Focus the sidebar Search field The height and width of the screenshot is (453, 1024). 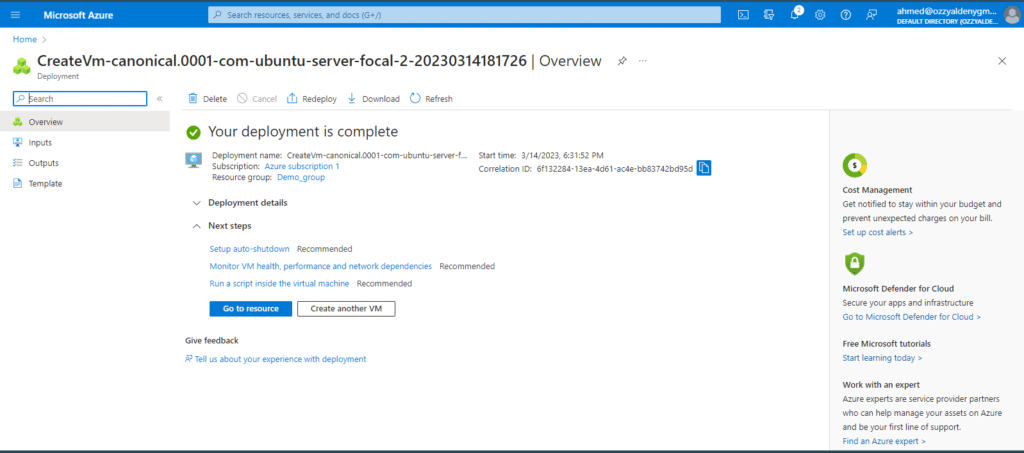[x=80, y=99]
